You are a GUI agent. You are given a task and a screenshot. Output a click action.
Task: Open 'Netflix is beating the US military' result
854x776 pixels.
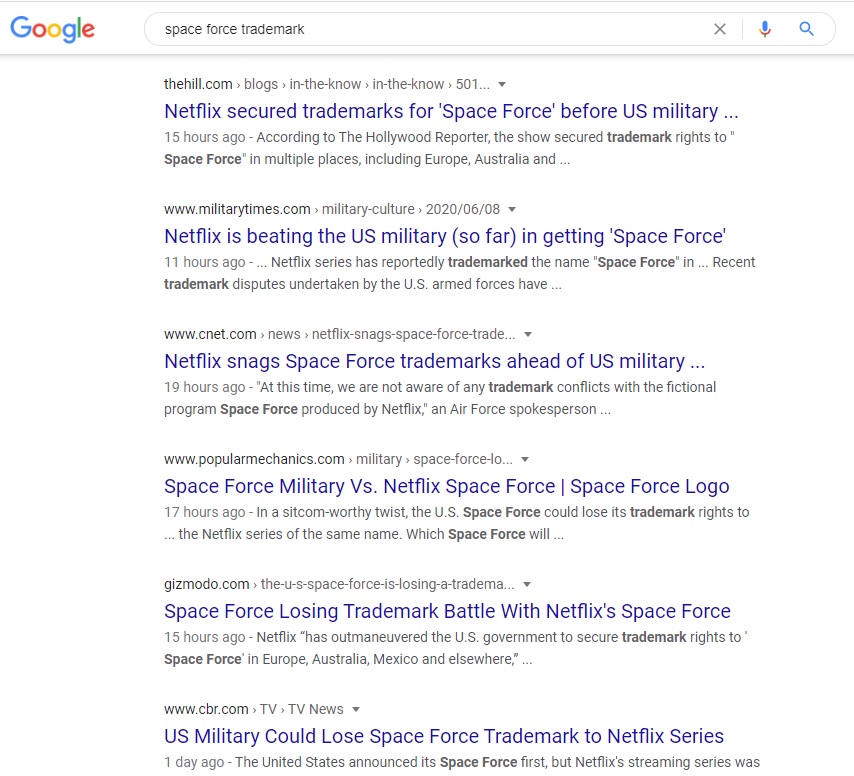(445, 236)
